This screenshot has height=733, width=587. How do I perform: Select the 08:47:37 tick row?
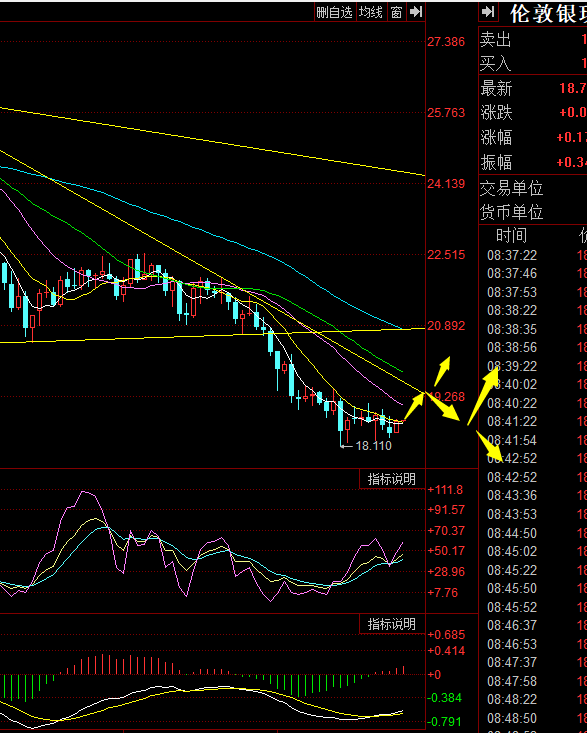click(x=533, y=662)
